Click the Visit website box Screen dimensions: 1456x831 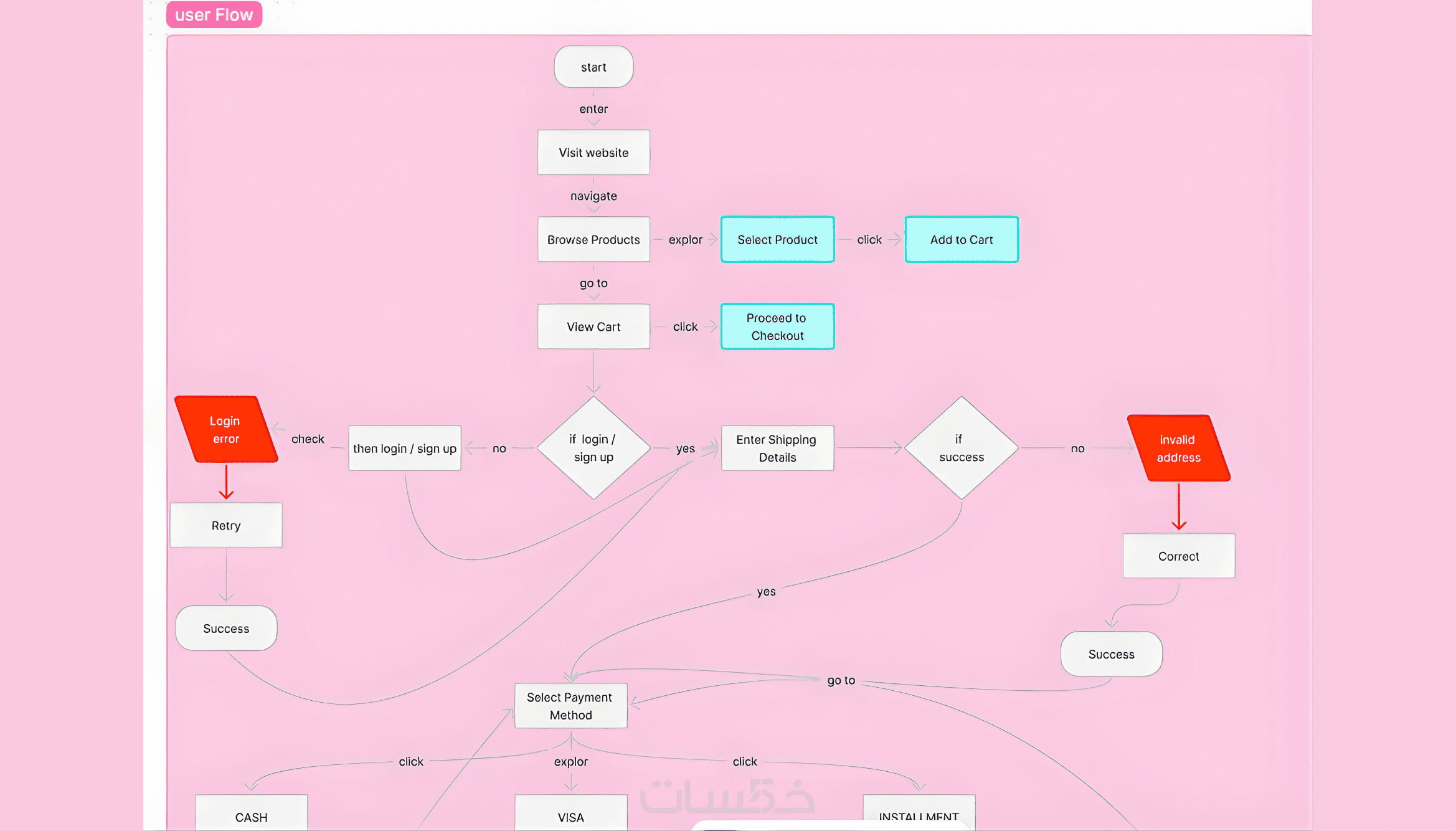(593, 153)
